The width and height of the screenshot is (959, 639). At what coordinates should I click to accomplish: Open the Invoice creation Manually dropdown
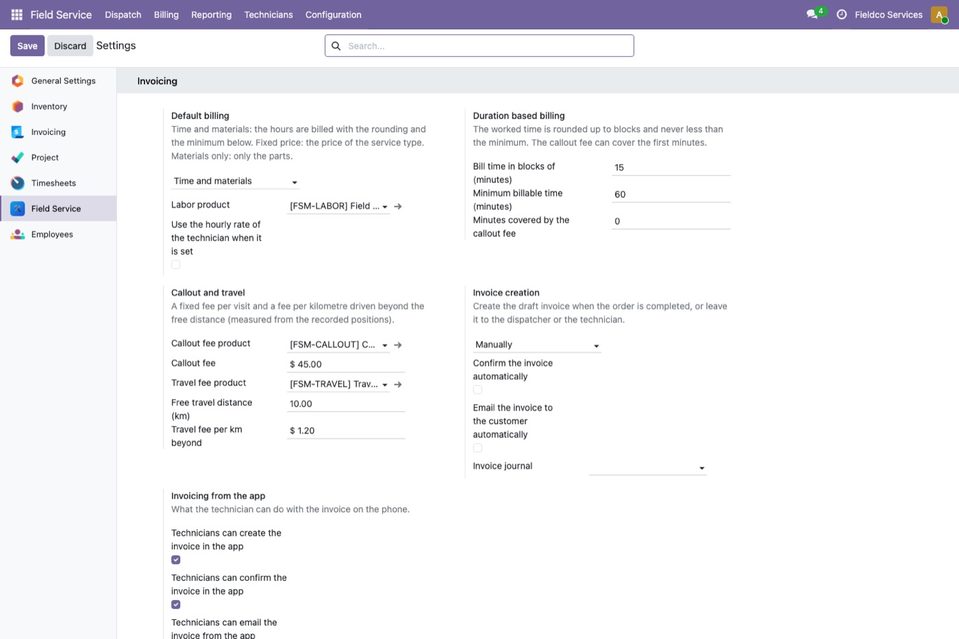[537, 345]
